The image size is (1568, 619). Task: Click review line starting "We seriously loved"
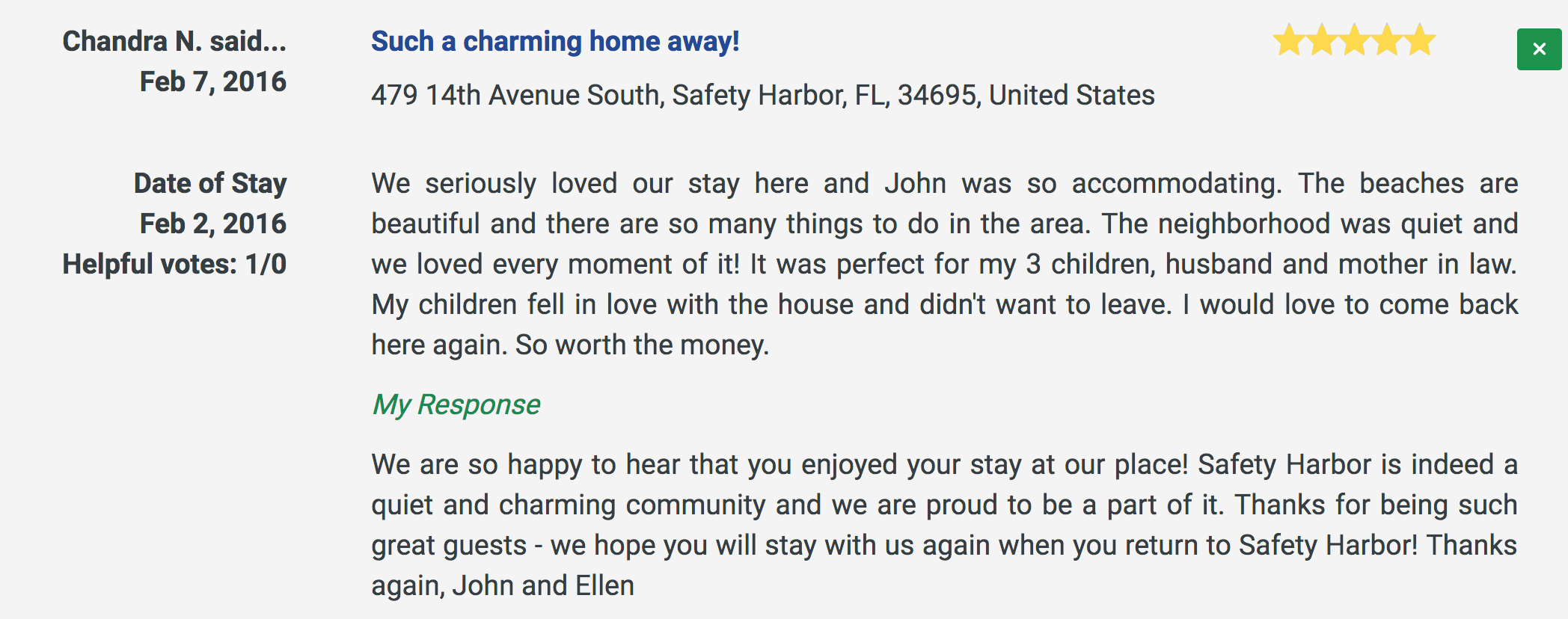tap(945, 184)
